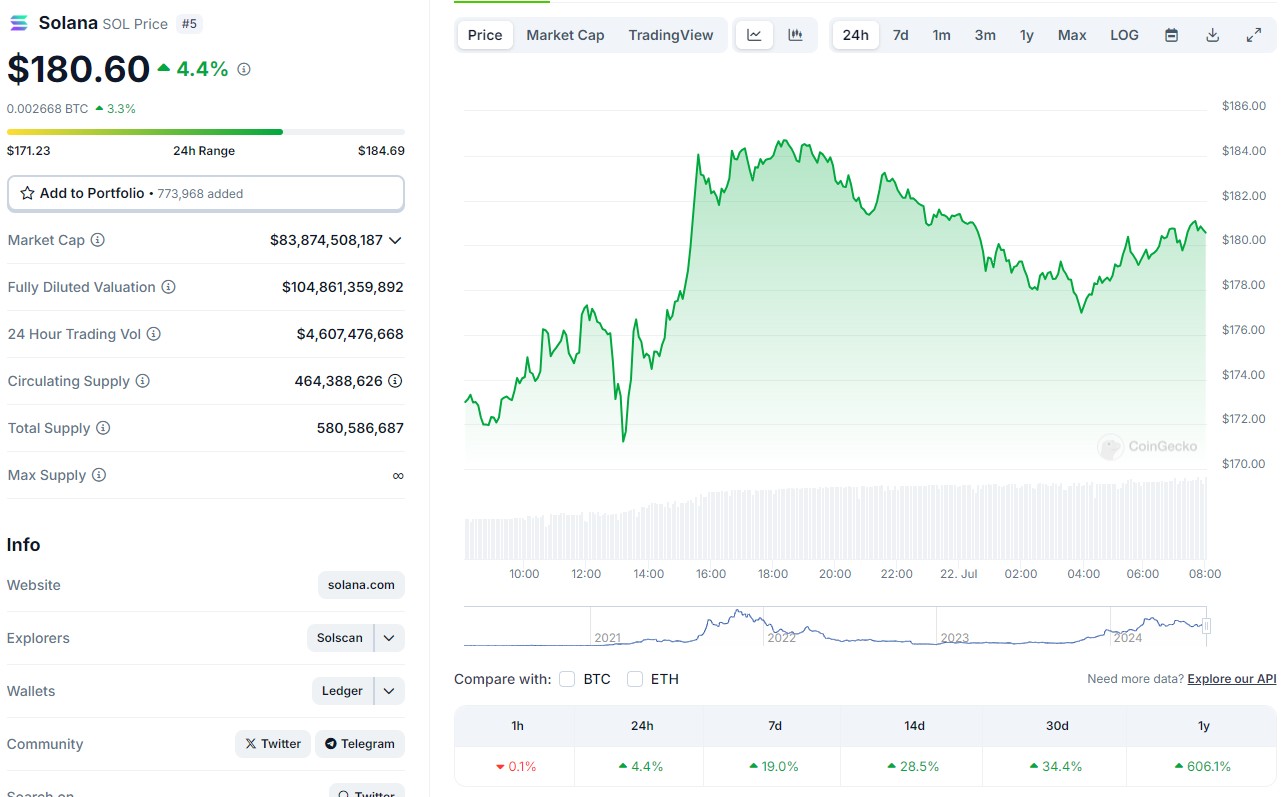Open the Ledger wallet button

tap(342, 691)
